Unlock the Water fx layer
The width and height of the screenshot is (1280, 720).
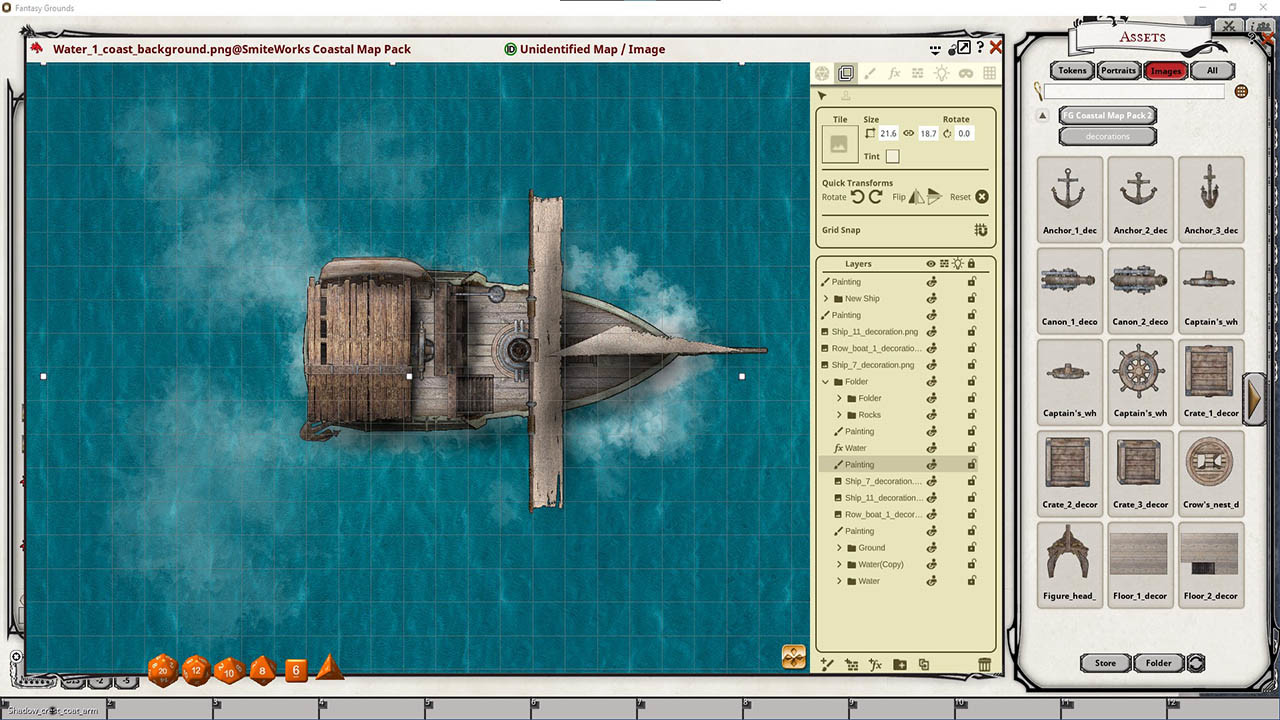click(x=971, y=448)
